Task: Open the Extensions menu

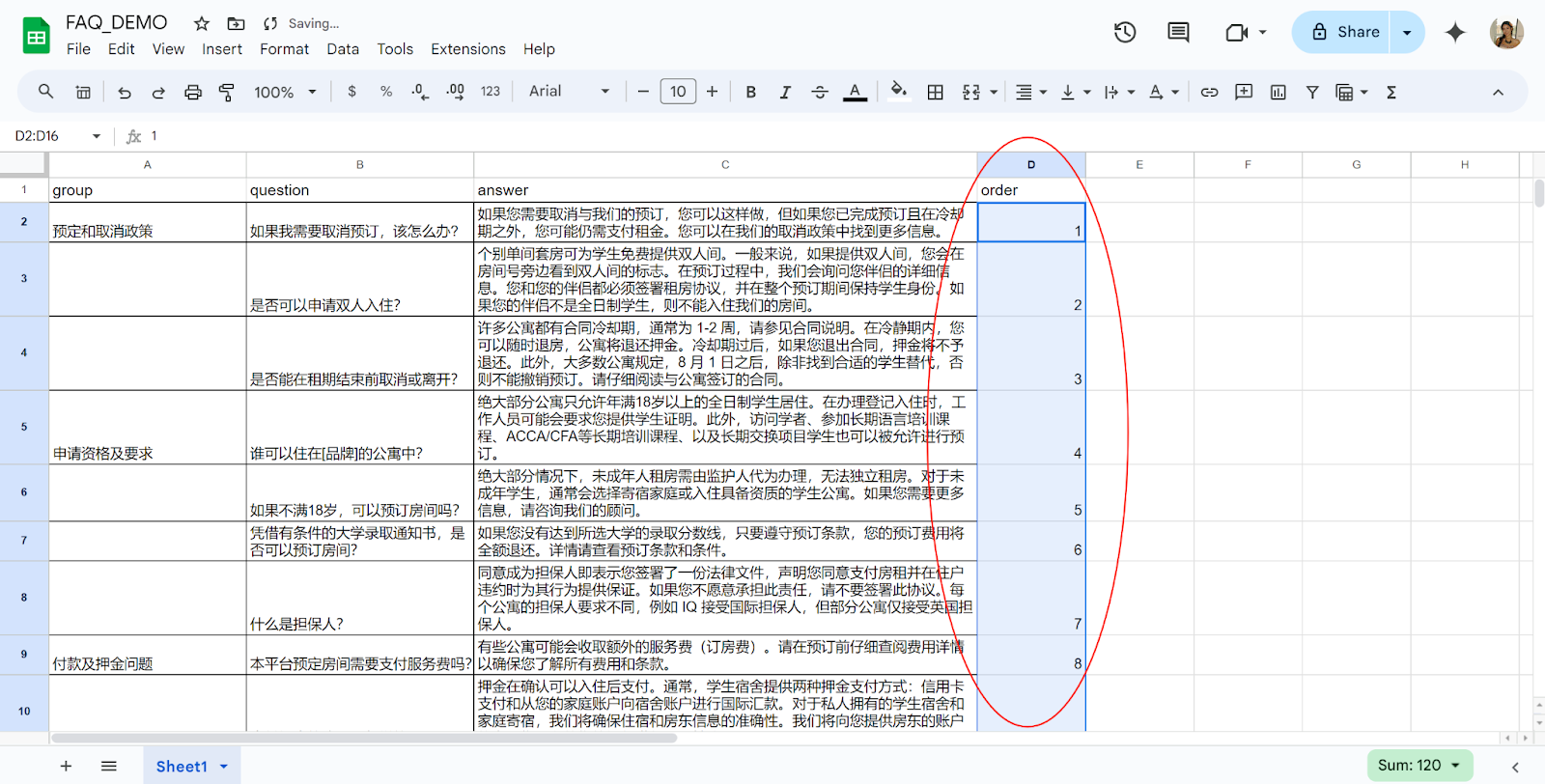Action: pyautogui.click(x=468, y=49)
